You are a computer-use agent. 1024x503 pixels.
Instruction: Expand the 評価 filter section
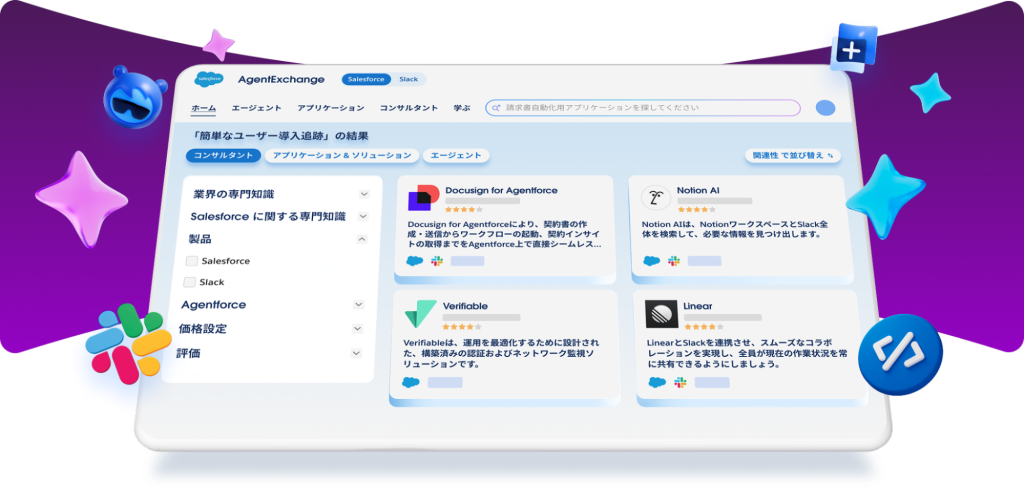[x=356, y=353]
